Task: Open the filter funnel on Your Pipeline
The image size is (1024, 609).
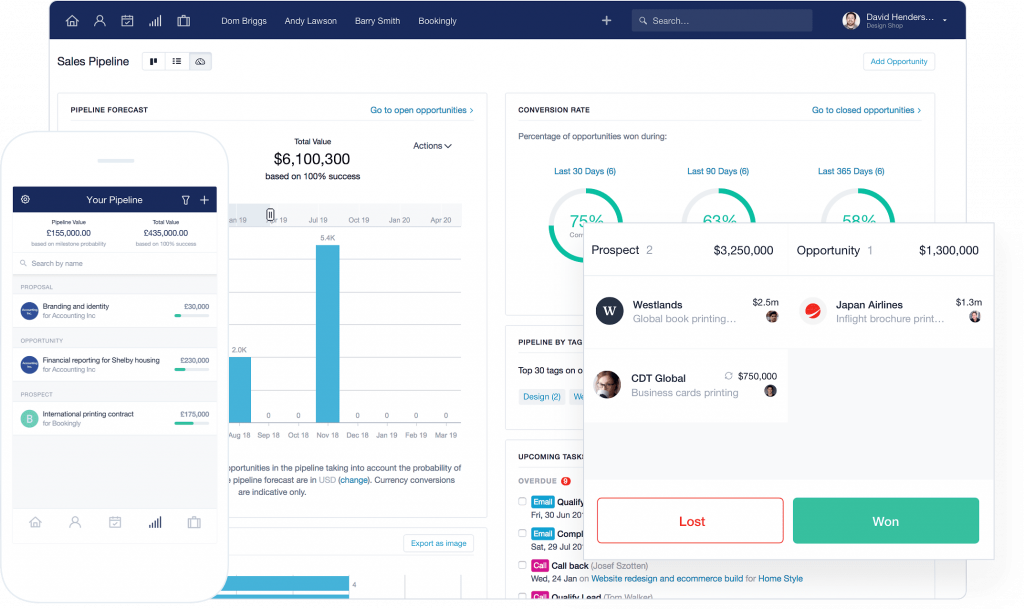Action: (x=184, y=199)
